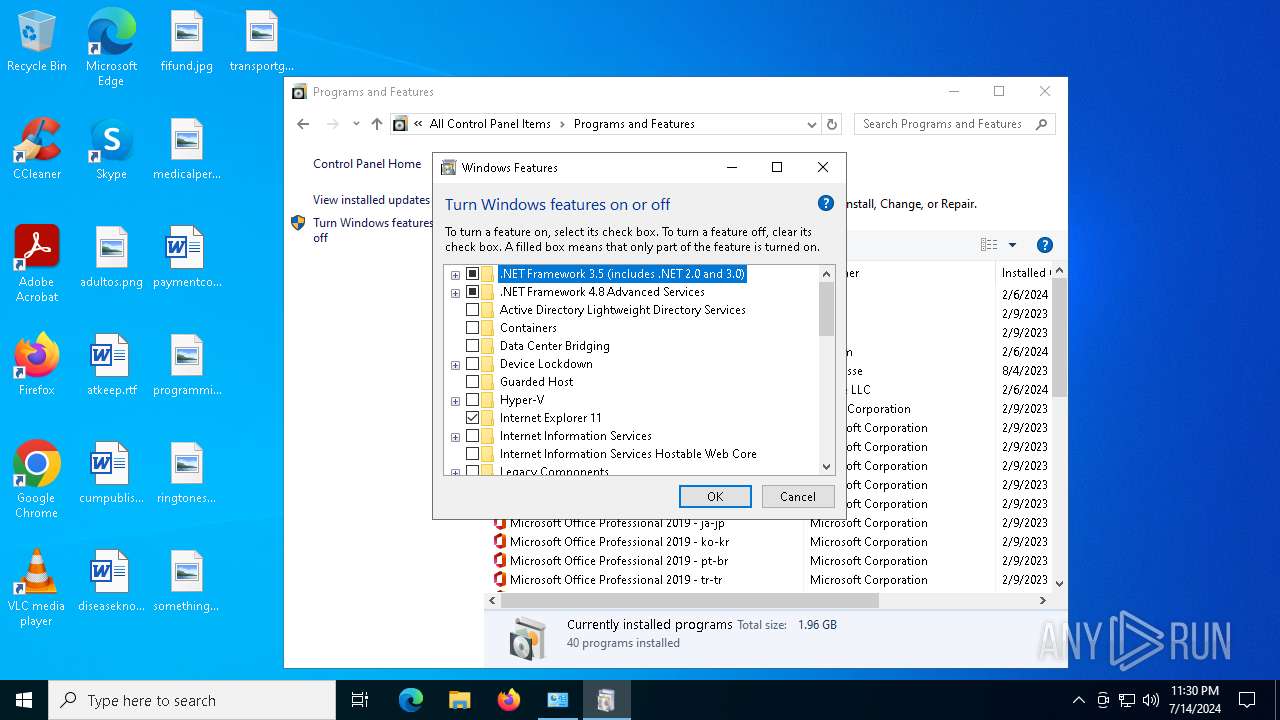Click the View installed updates link

[x=371, y=200]
